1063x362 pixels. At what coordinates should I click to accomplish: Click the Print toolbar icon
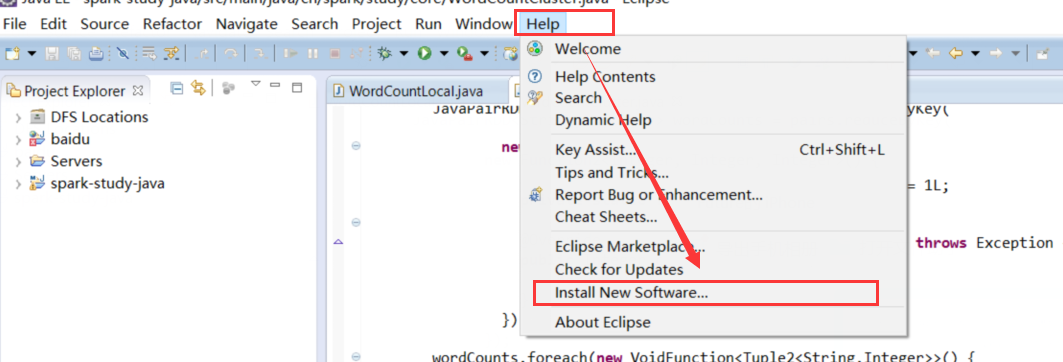coord(96,54)
